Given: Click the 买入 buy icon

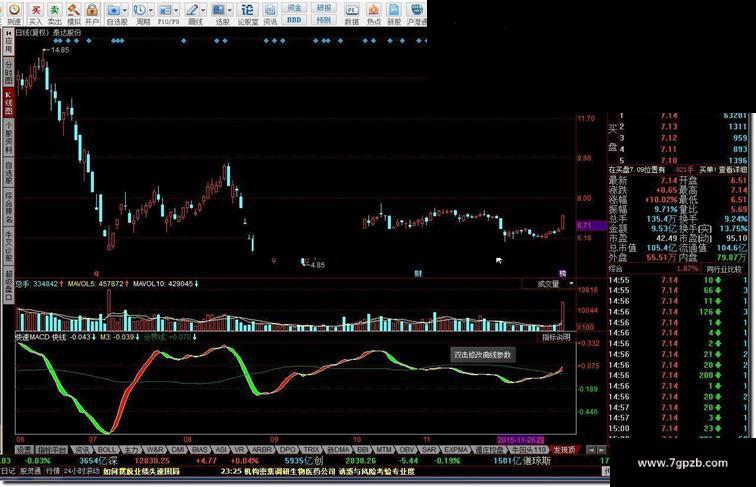Looking at the screenshot, I should (36, 10).
